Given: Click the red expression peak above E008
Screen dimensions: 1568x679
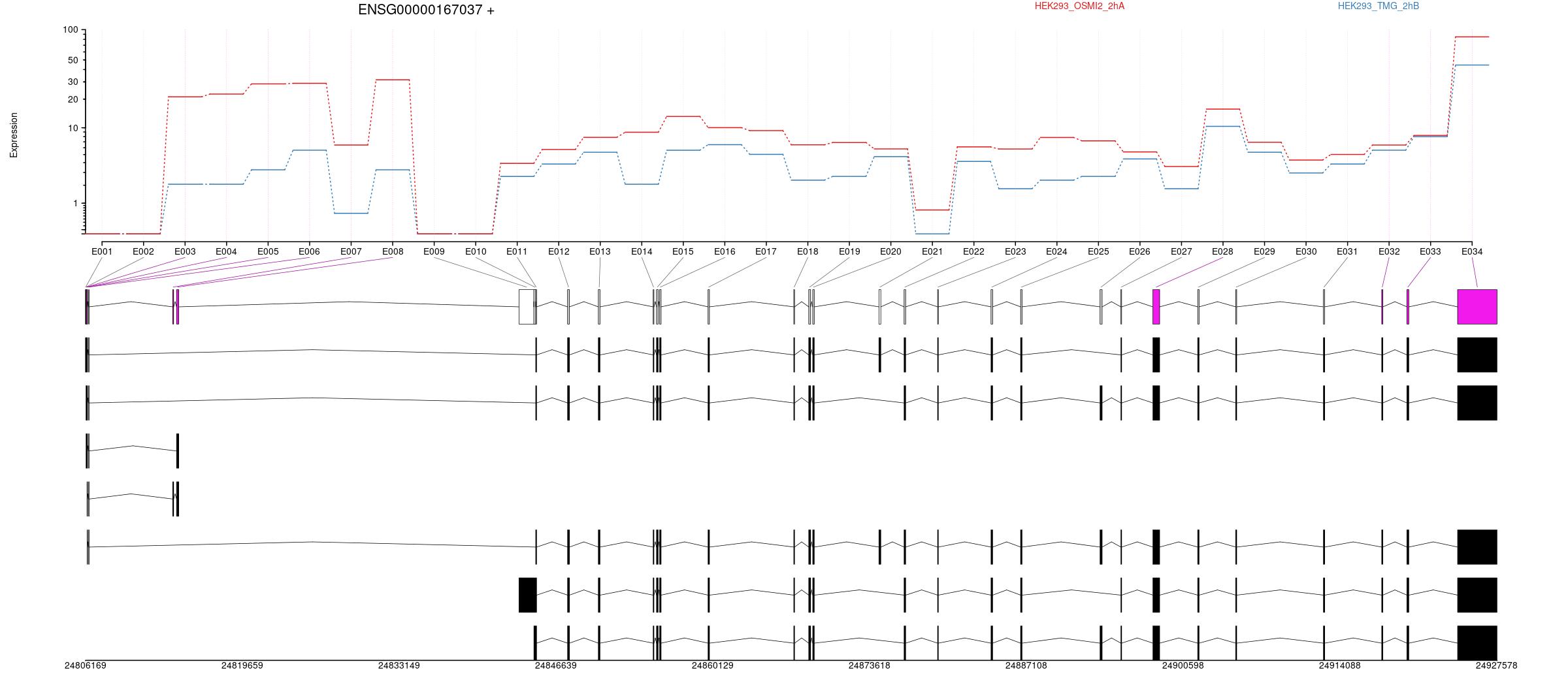Looking at the screenshot, I should tap(393, 80).
